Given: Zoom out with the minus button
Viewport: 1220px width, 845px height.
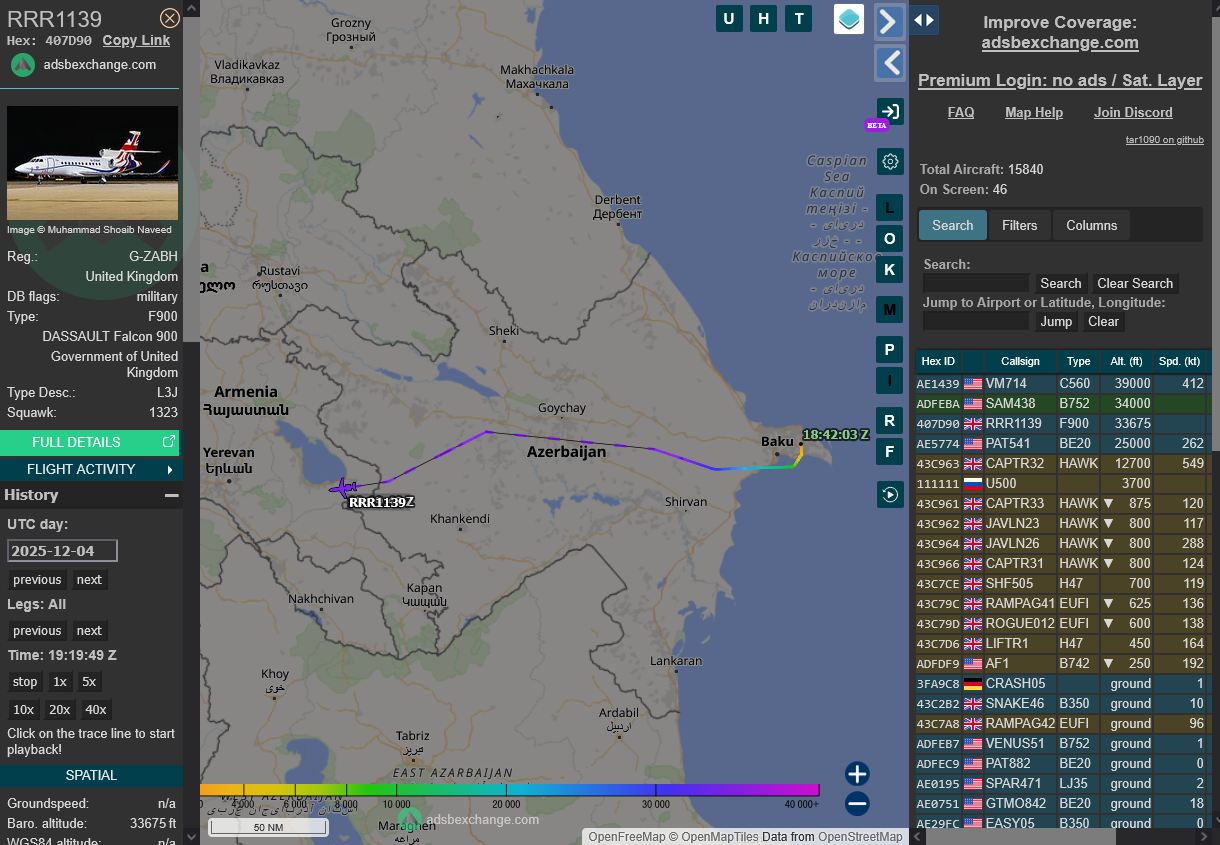Looking at the screenshot, I should (857, 803).
